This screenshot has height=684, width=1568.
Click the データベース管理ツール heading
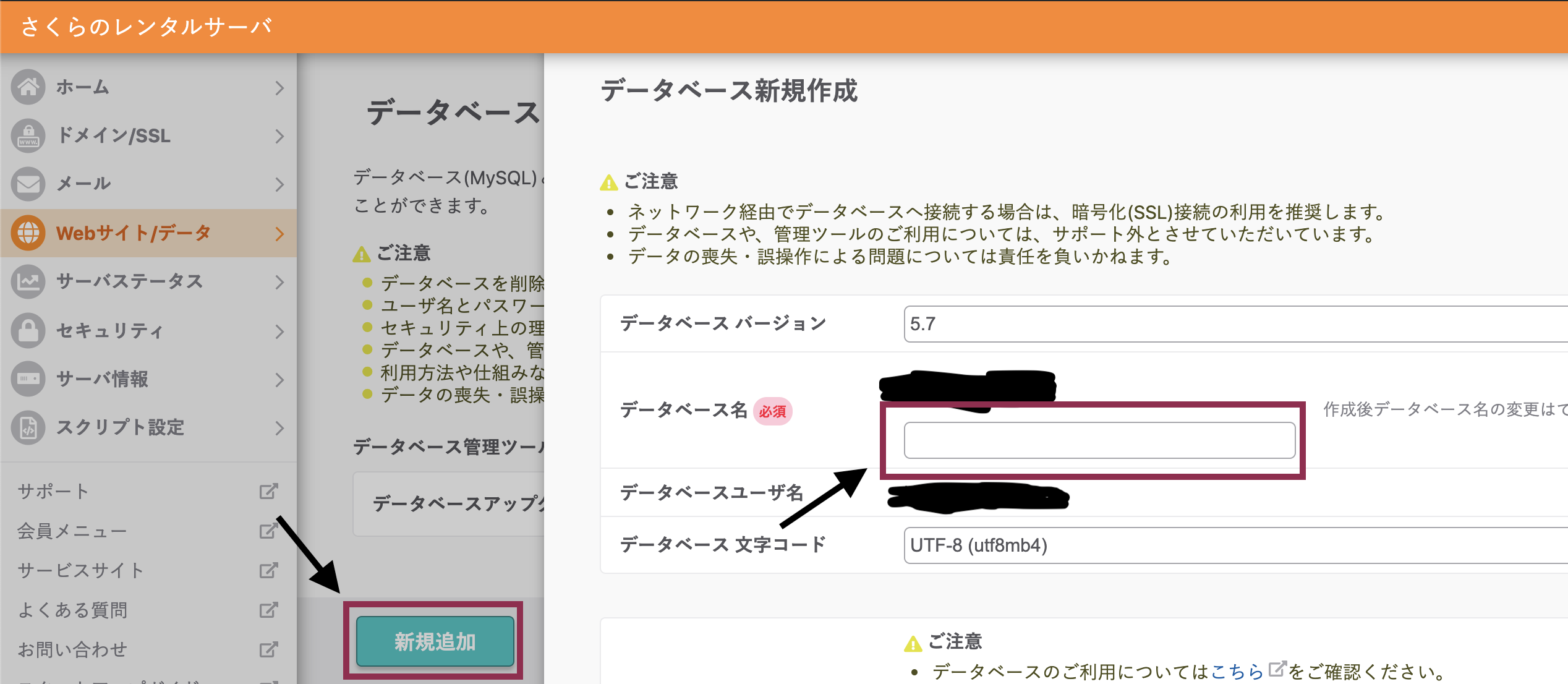449,447
